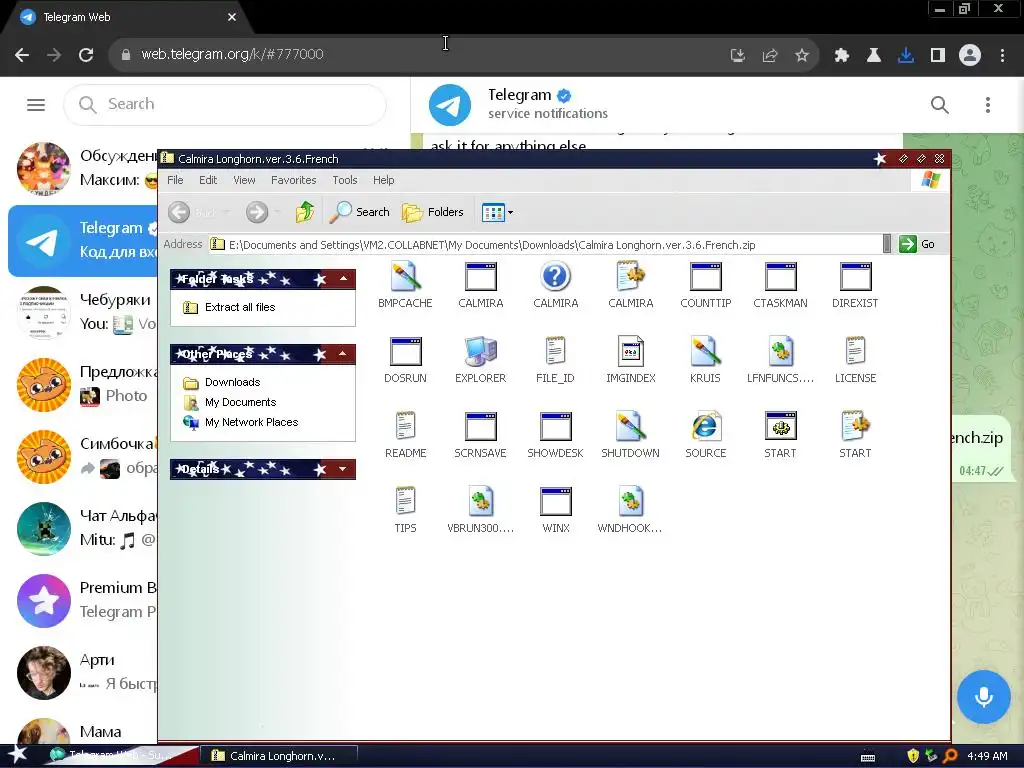Click the Start star button on taskbar
Screen dimensions: 1024x768
(x=17, y=755)
